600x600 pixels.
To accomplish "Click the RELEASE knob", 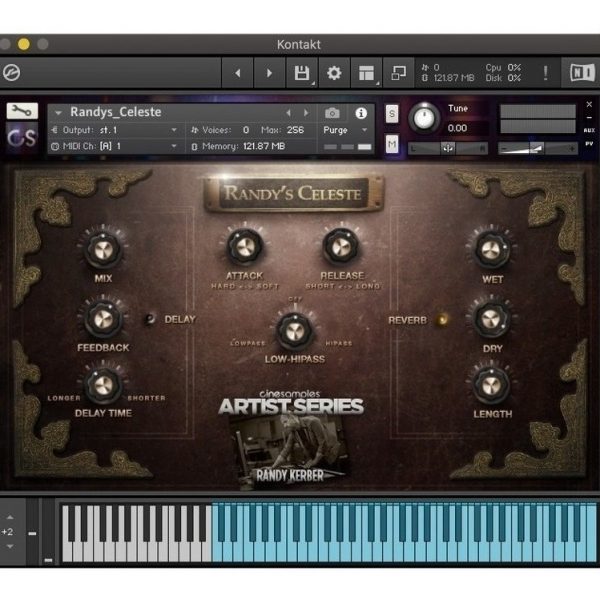I will (341, 247).
